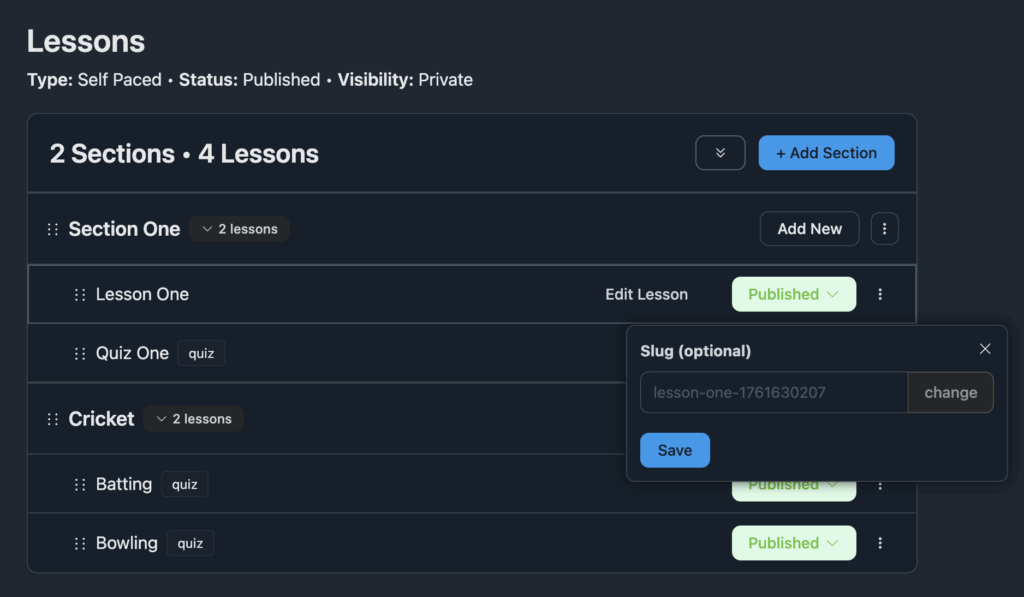This screenshot has width=1024, height=597.
Task: Open the three-dot menu for Lesson One
Action: click(x=880, y=294)
